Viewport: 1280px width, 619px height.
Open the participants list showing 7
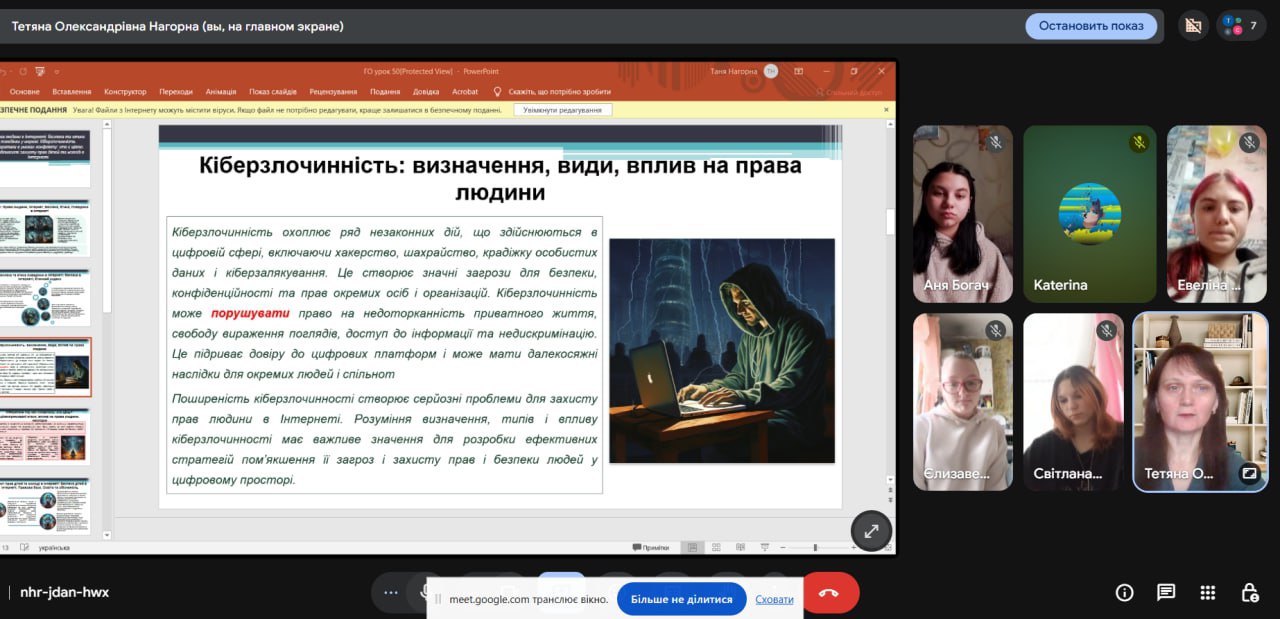pyautogui.click(x=1241, y=26)
